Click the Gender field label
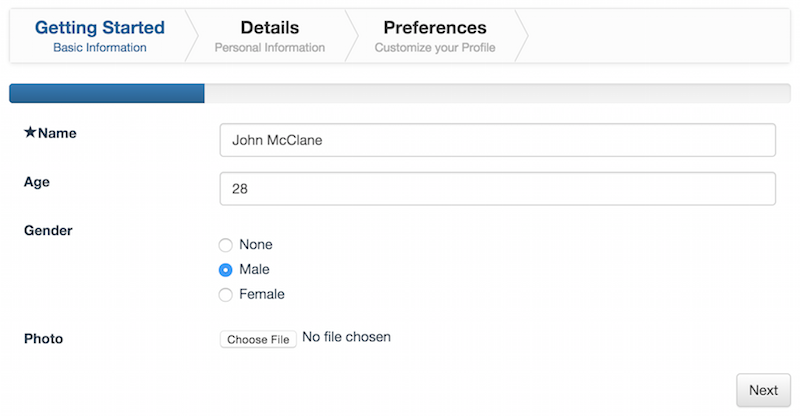Image resolution: width=800 pixels, height=416 pixels. (x=48, y=230)
